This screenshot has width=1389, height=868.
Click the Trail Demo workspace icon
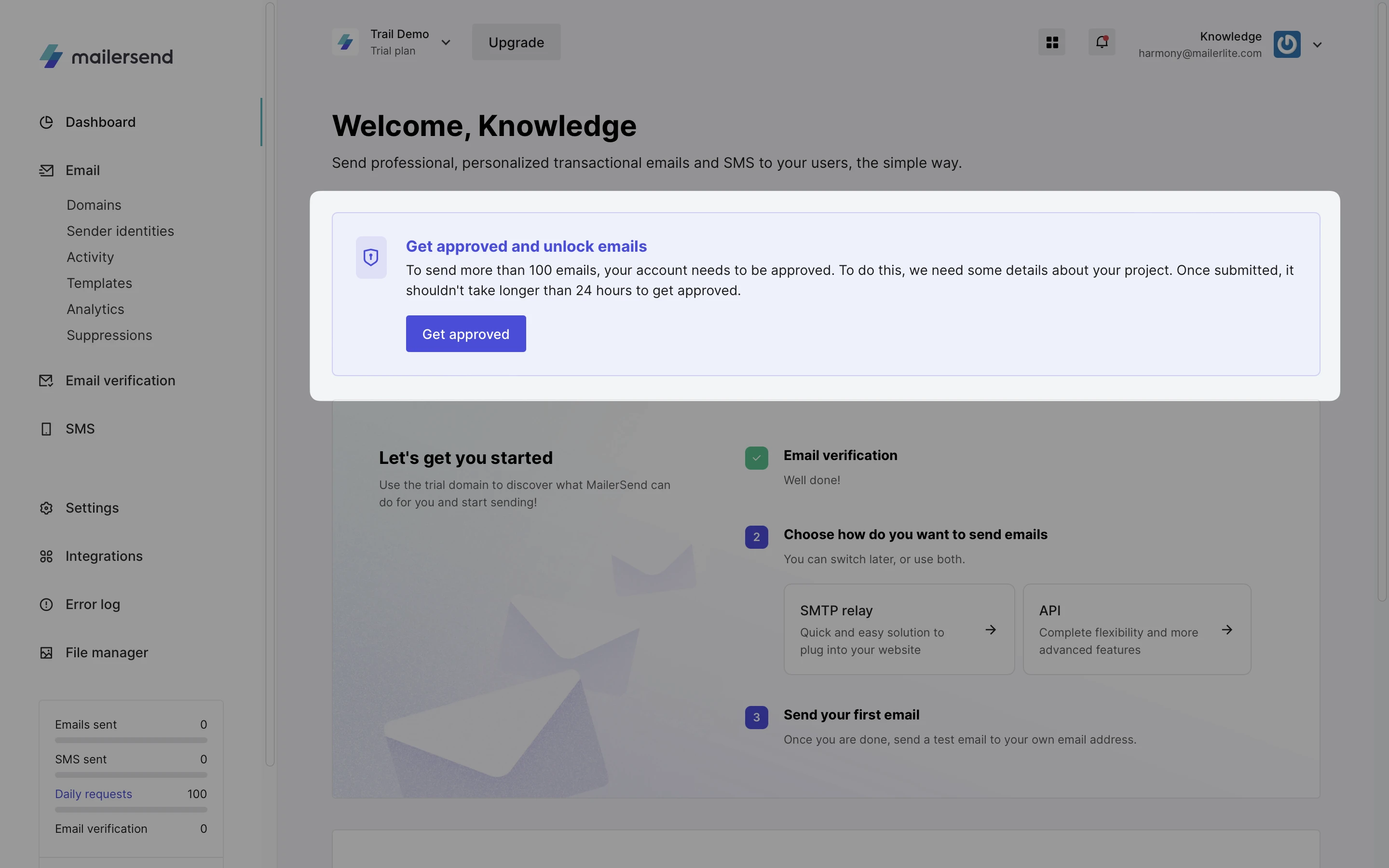[x=345, y=42]
